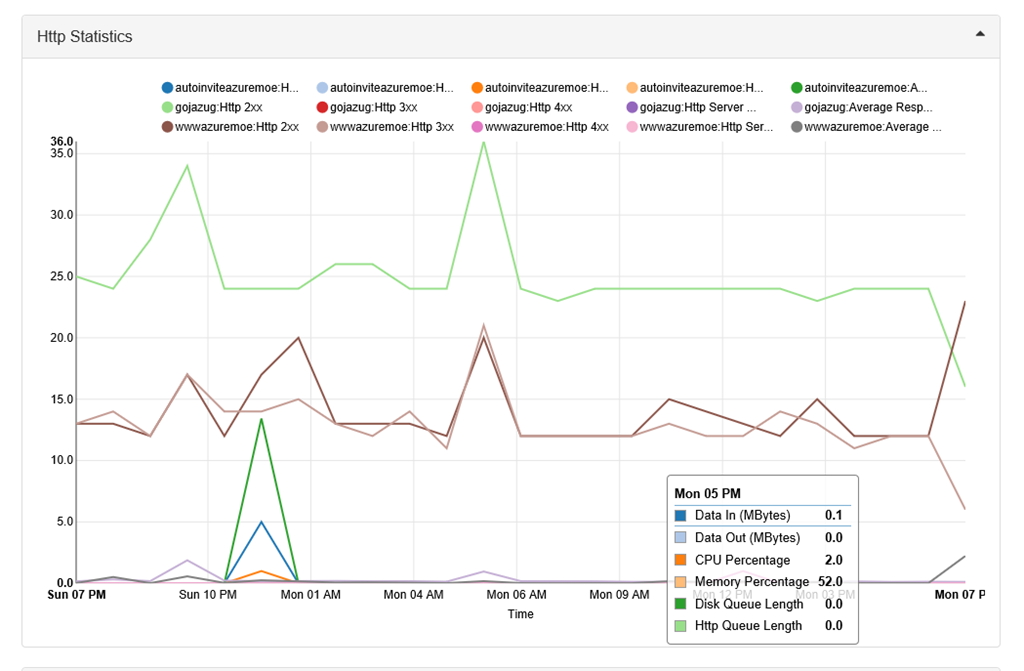Click gojazug:Average Resp legend dot

[796, 107]
